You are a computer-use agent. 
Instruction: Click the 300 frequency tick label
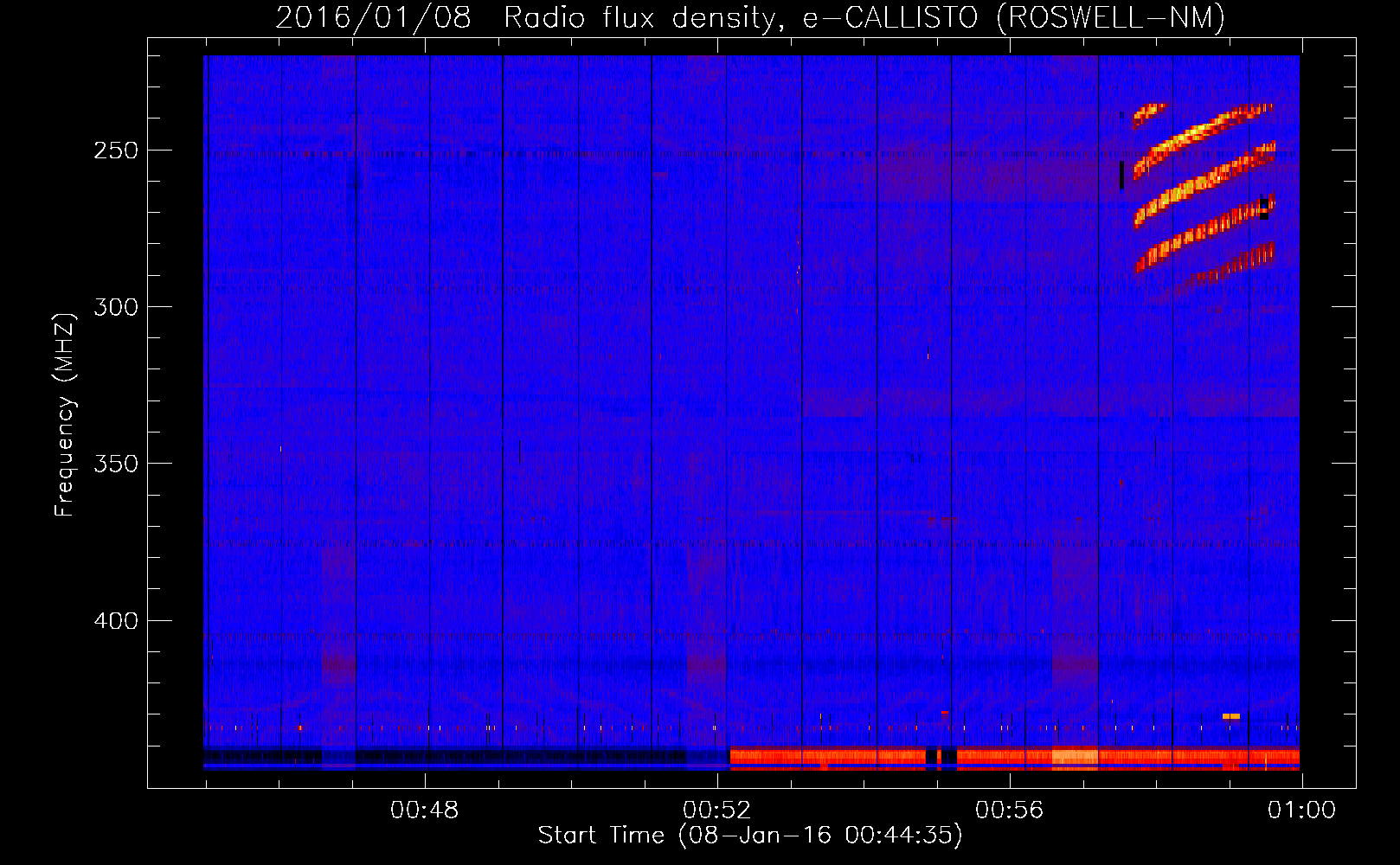[x=116, y=307]
